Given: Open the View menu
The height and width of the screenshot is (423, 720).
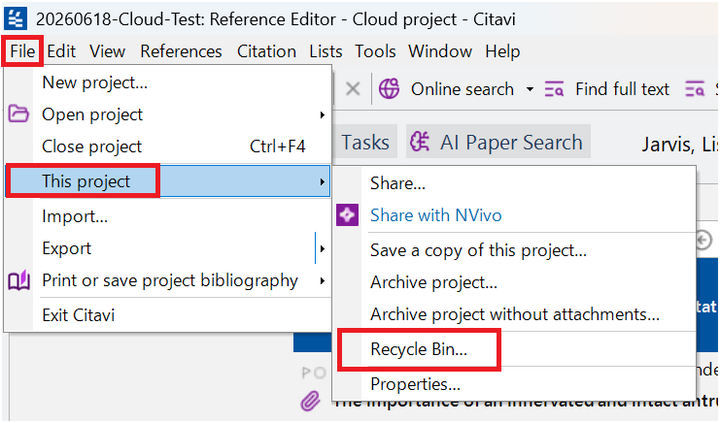Looking at the screenshot, I should coord(107,51).
